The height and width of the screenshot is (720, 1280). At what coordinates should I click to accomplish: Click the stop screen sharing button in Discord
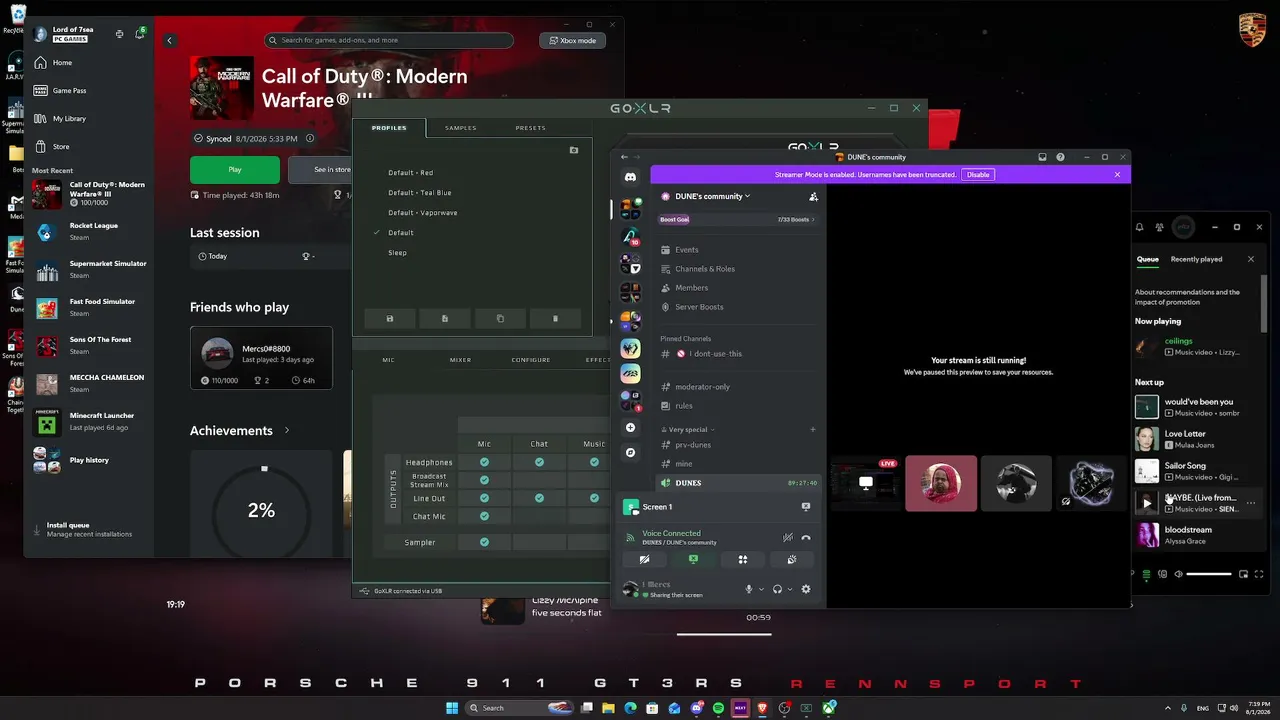pos(693,559)
